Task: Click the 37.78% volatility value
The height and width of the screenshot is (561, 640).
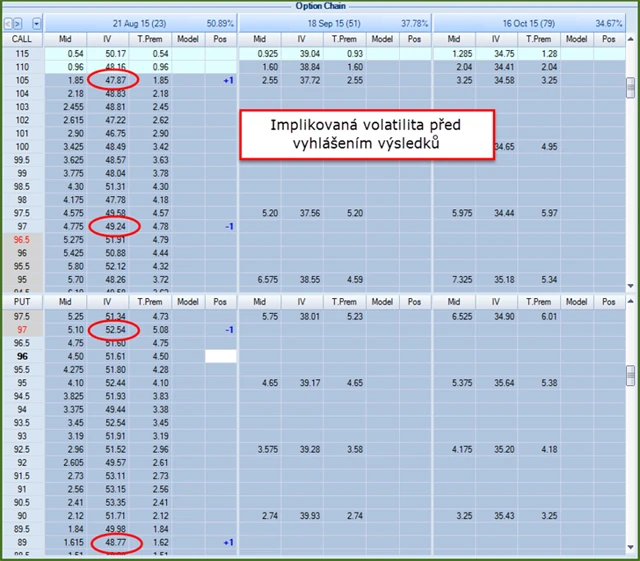Action: [414, 23]
